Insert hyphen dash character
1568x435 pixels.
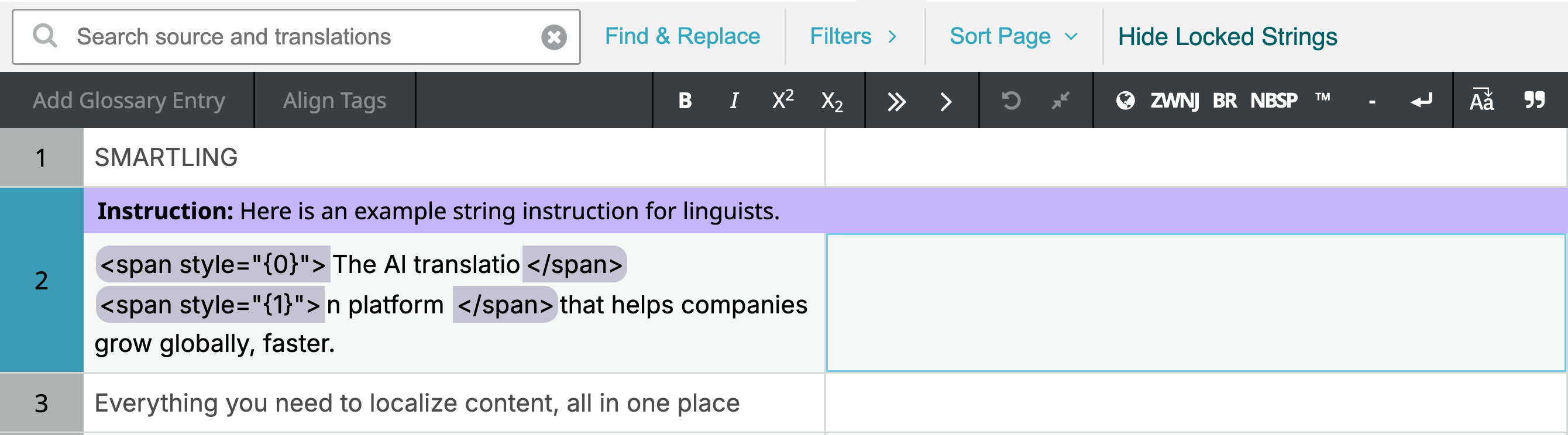tap(1372, 102)
